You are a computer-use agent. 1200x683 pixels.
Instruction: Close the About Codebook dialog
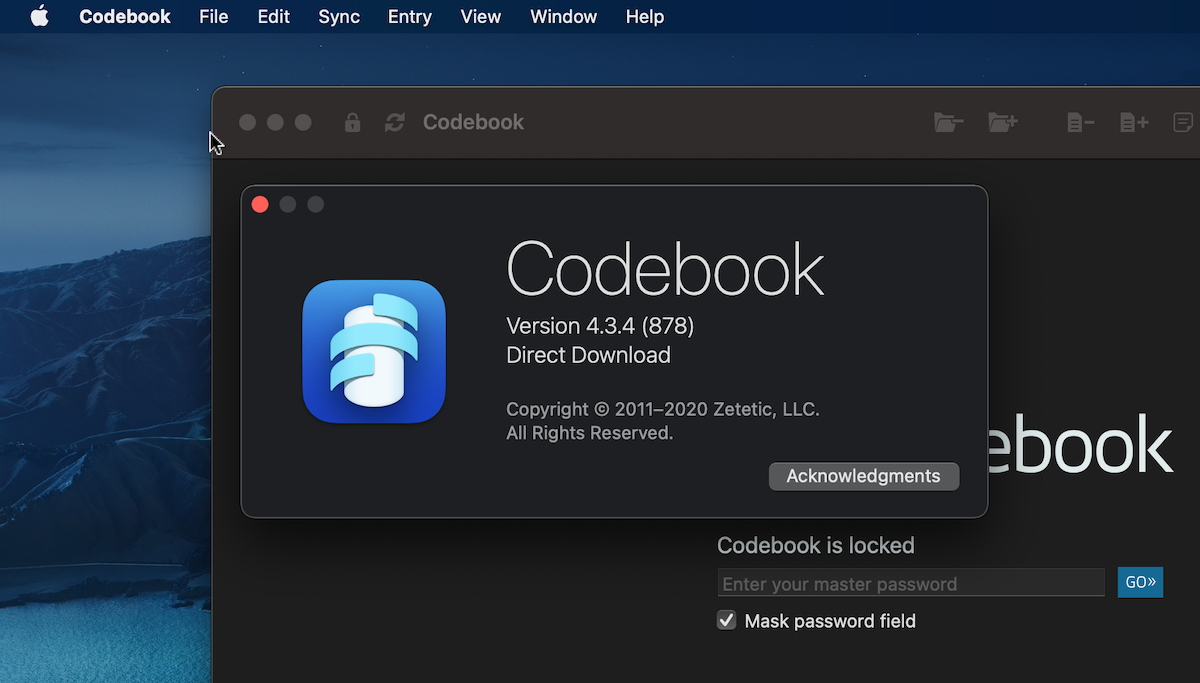click(x=260, y=204)
